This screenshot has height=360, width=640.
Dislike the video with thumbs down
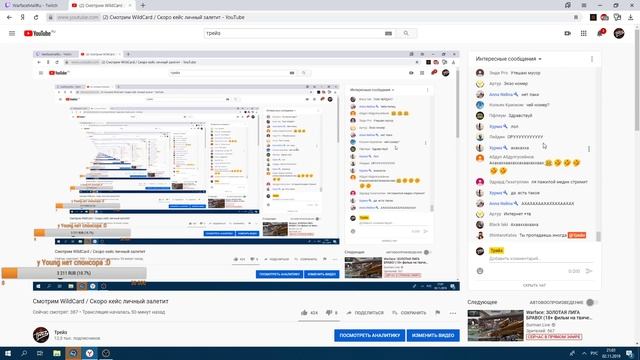pyautogui.click(x=329, y=313)
